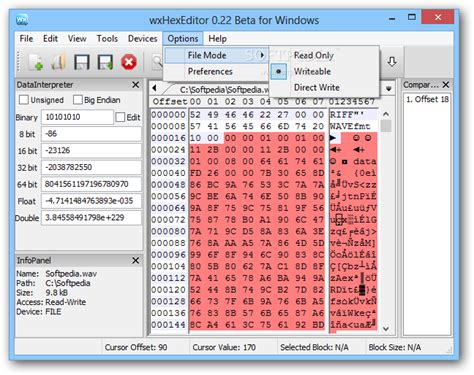The width and height of the screenshot is (474, 375).
Task: Click the 8 bit value field
Action: tap(91, 134)
